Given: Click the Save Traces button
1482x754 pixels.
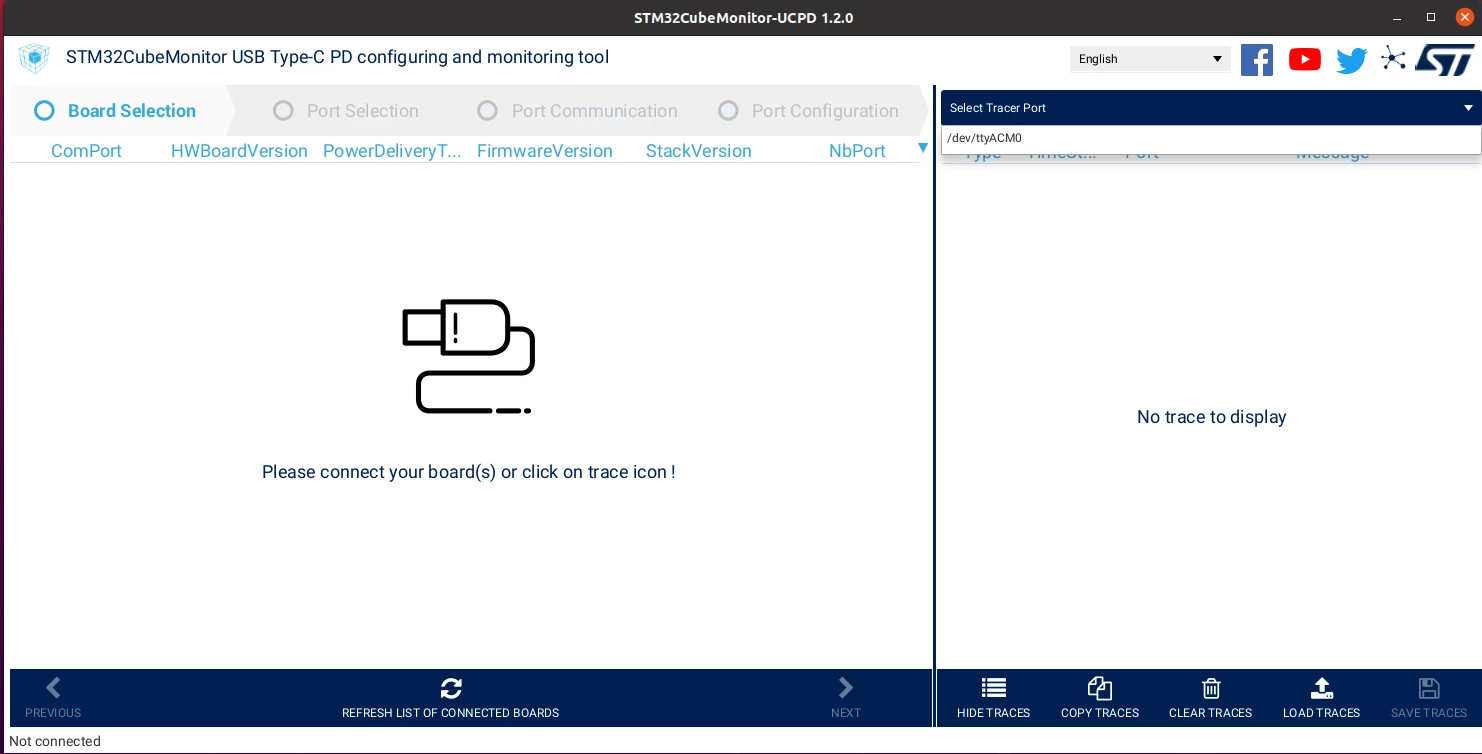Looking at the screenshot, I should (x=1429, y=698).
